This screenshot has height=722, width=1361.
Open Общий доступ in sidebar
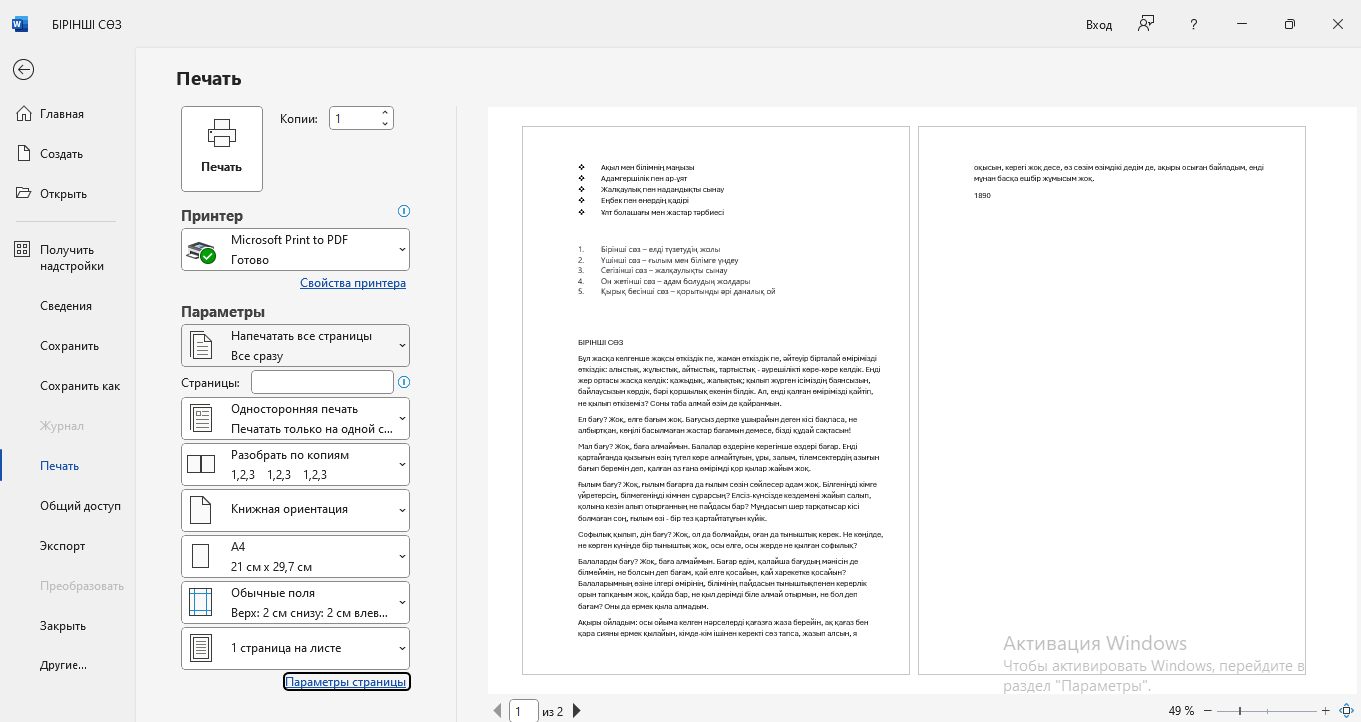coord(80,506)
